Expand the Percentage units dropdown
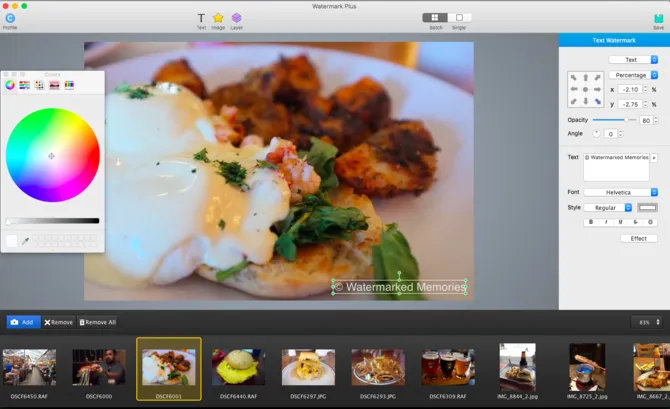This screenshot has height=409, width=670. point(633,75)
